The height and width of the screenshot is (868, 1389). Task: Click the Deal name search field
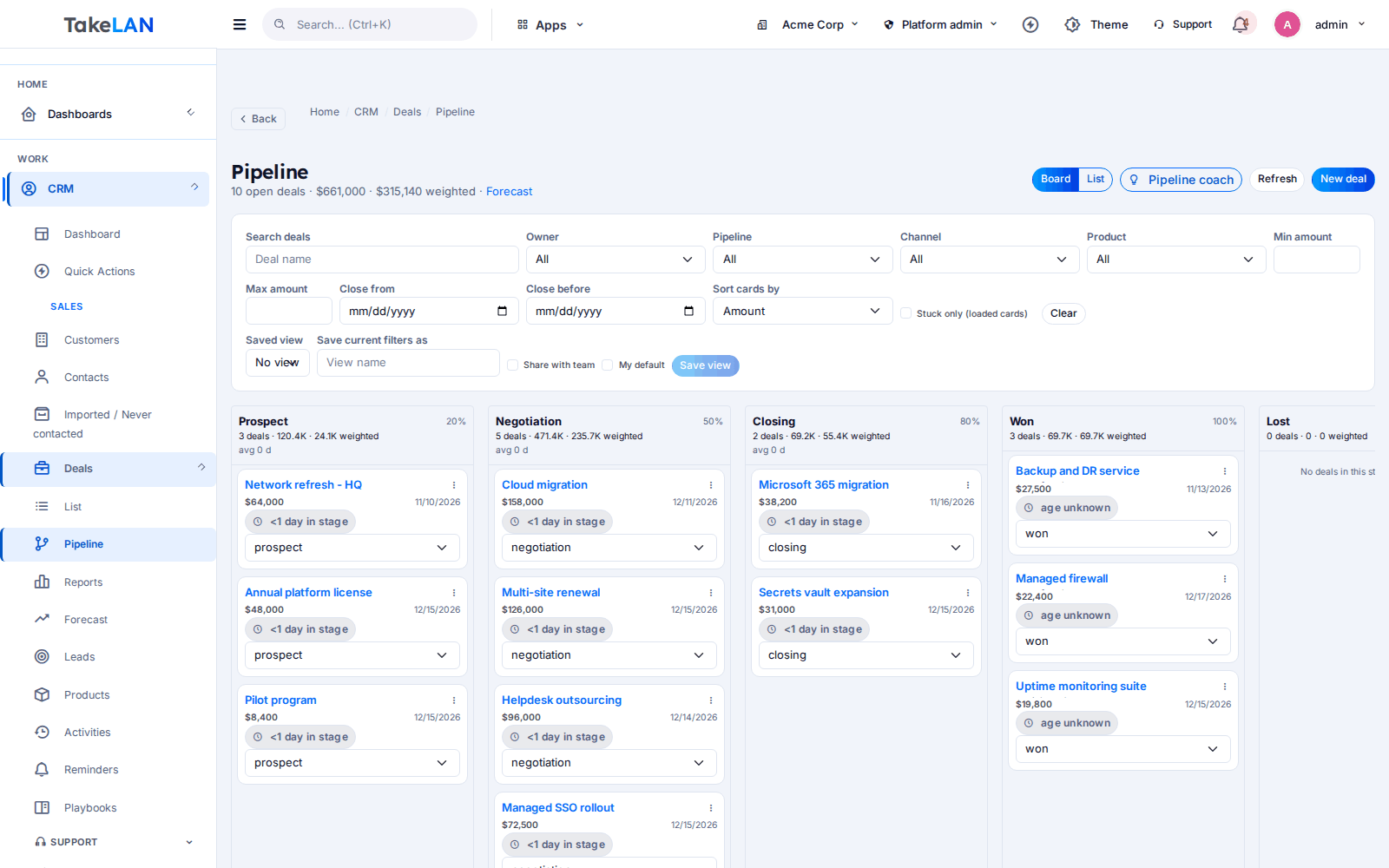pos(382,260)
